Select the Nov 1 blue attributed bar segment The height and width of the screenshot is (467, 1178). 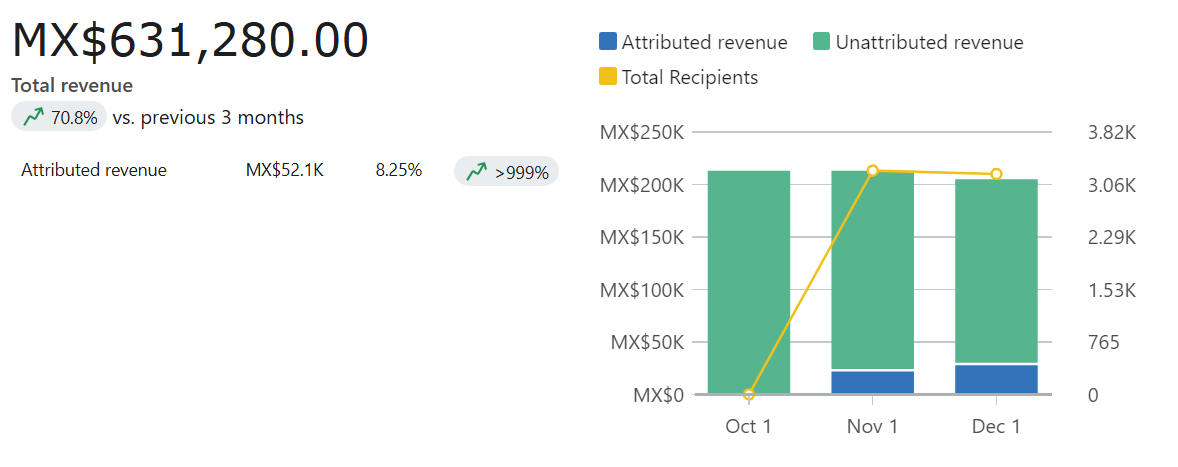pos(873,383)
